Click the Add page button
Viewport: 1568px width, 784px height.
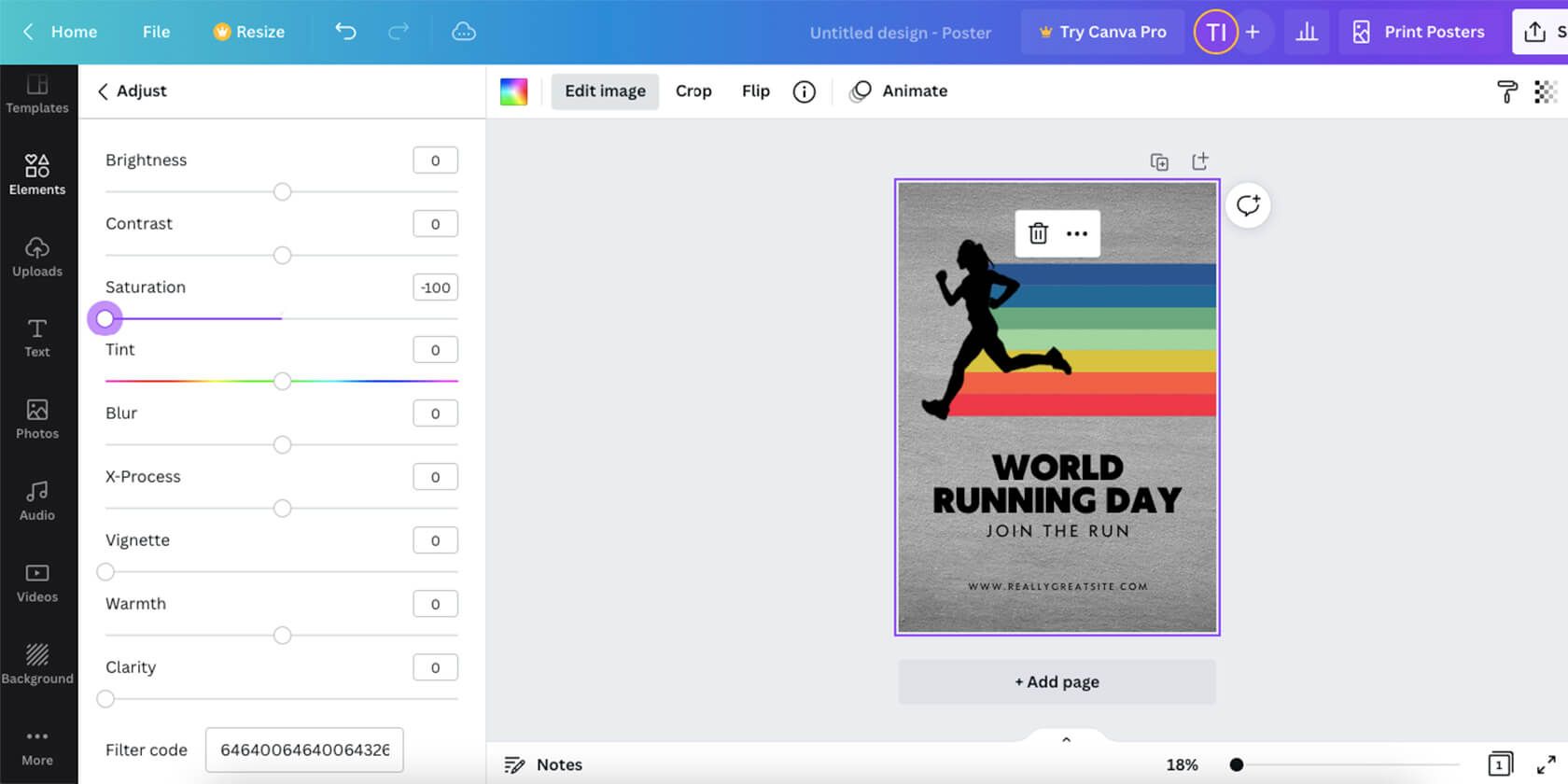coord(1057,682)
